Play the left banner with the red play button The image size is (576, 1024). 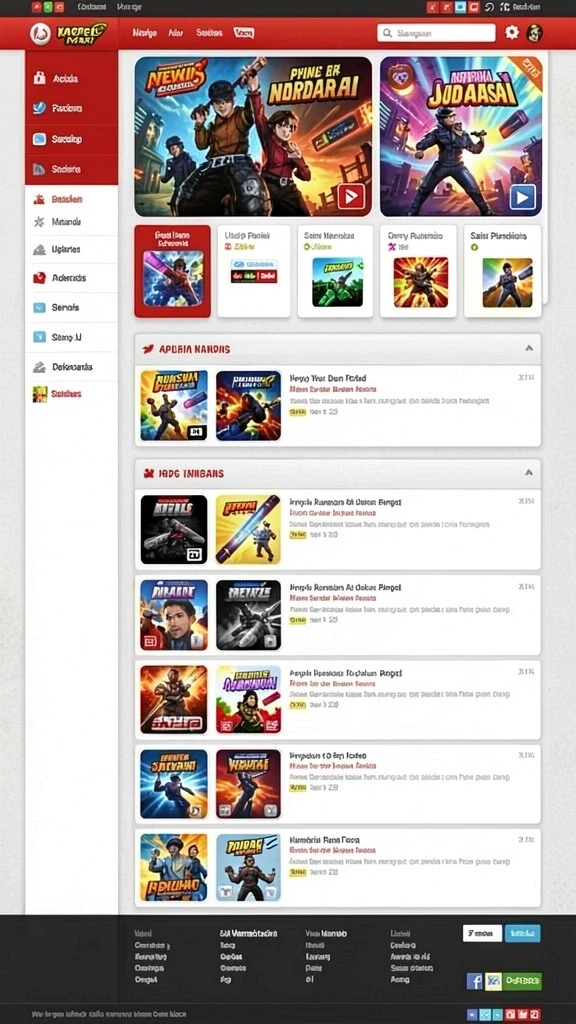pyautogui.click(x=351, y=197)
